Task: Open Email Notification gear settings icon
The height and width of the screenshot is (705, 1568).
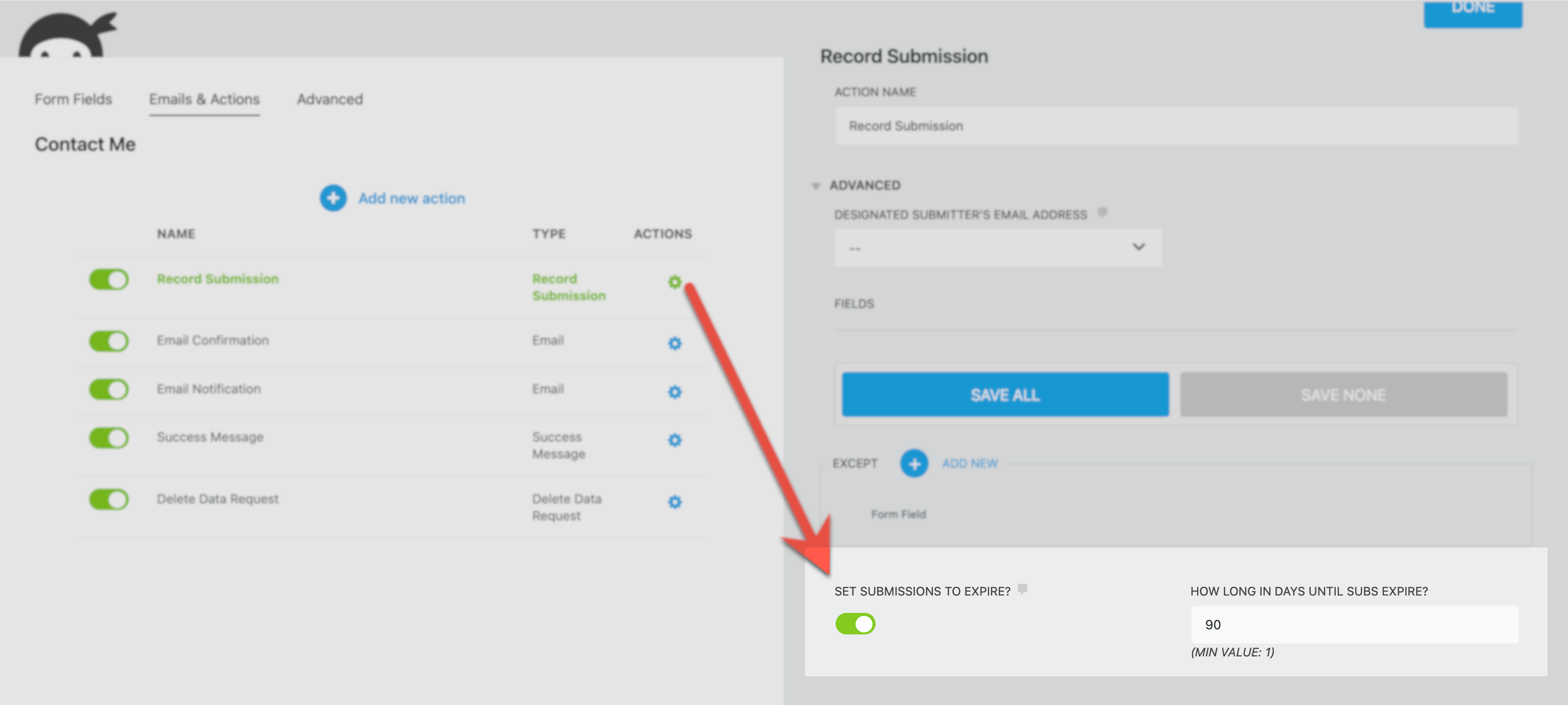Action: pyautogui.click(x=675, y=391)
